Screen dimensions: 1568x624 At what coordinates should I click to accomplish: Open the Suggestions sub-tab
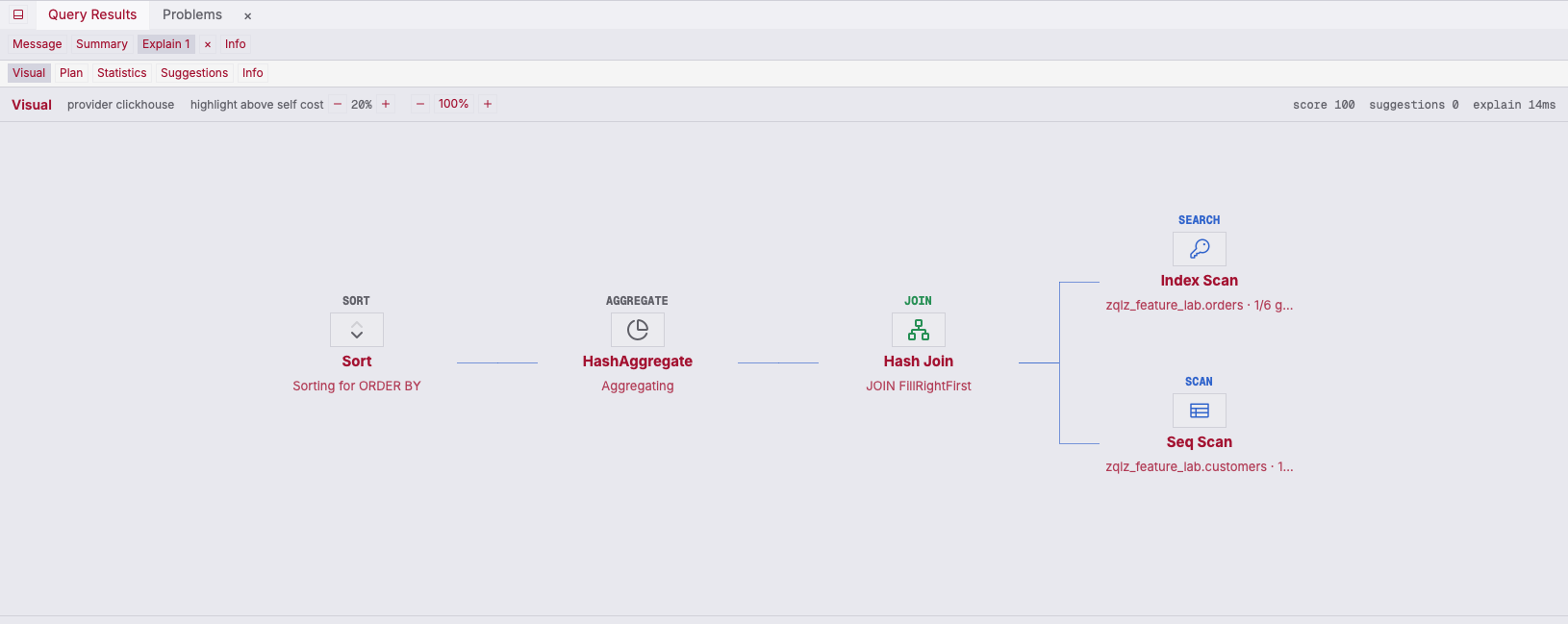(194, 73)
